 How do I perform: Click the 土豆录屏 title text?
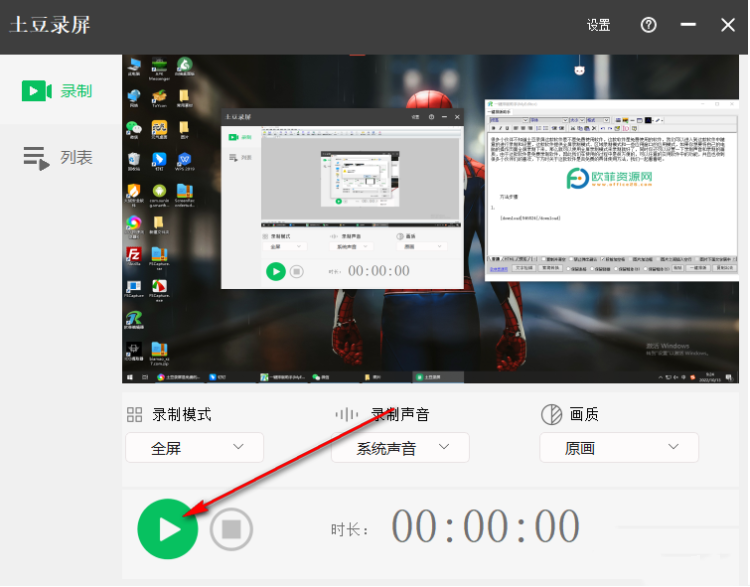click(50, 25)
